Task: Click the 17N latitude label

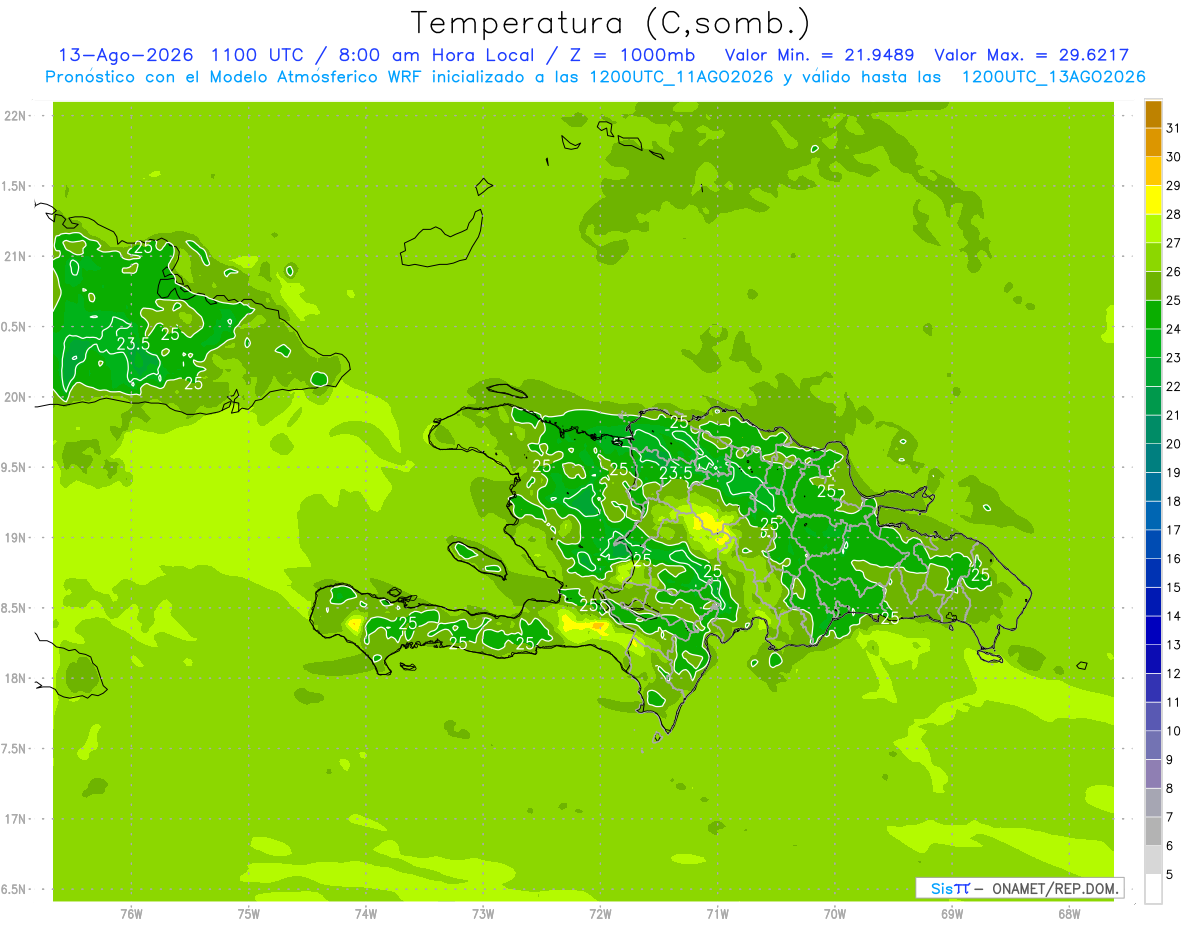Action: click(14, 819)
